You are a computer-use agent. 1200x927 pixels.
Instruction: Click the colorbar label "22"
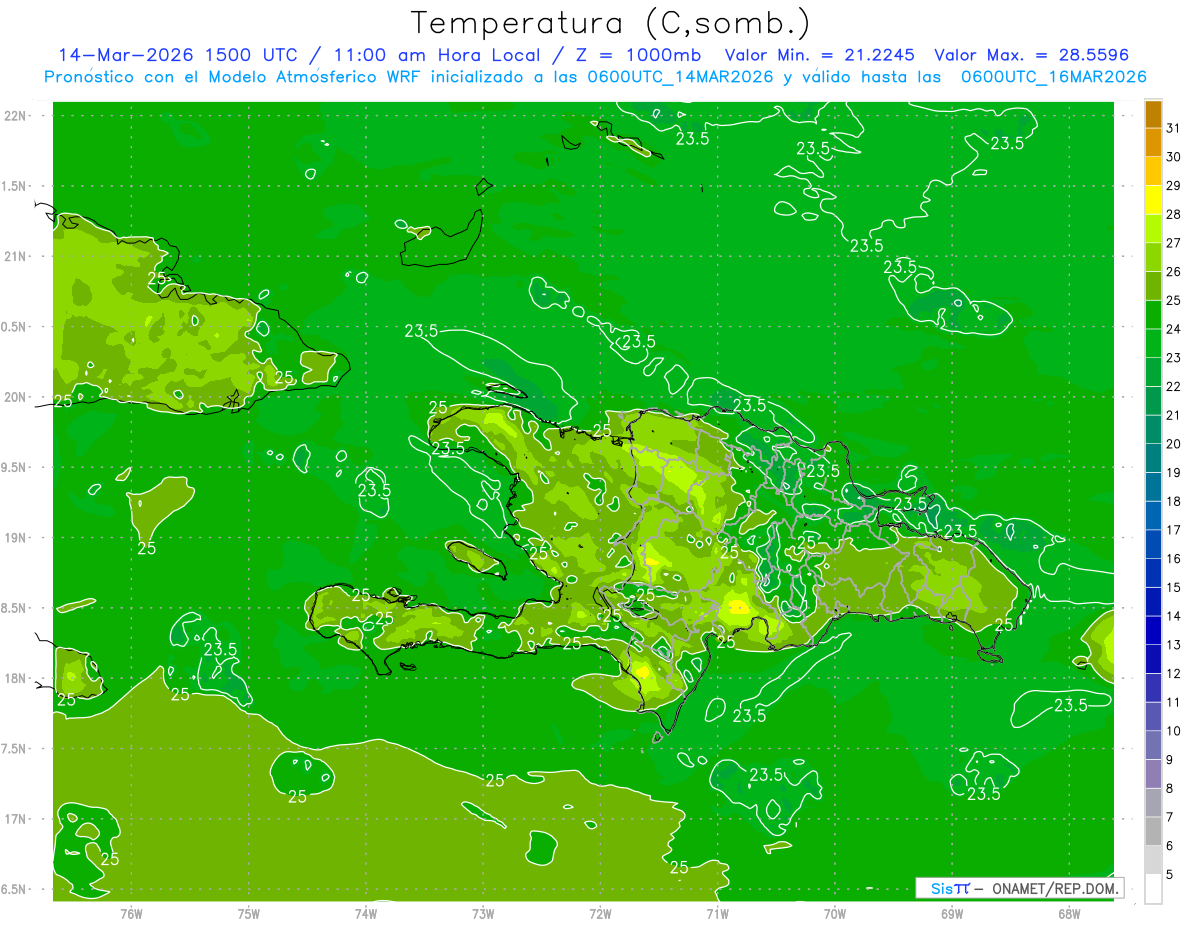(1174, 387)
